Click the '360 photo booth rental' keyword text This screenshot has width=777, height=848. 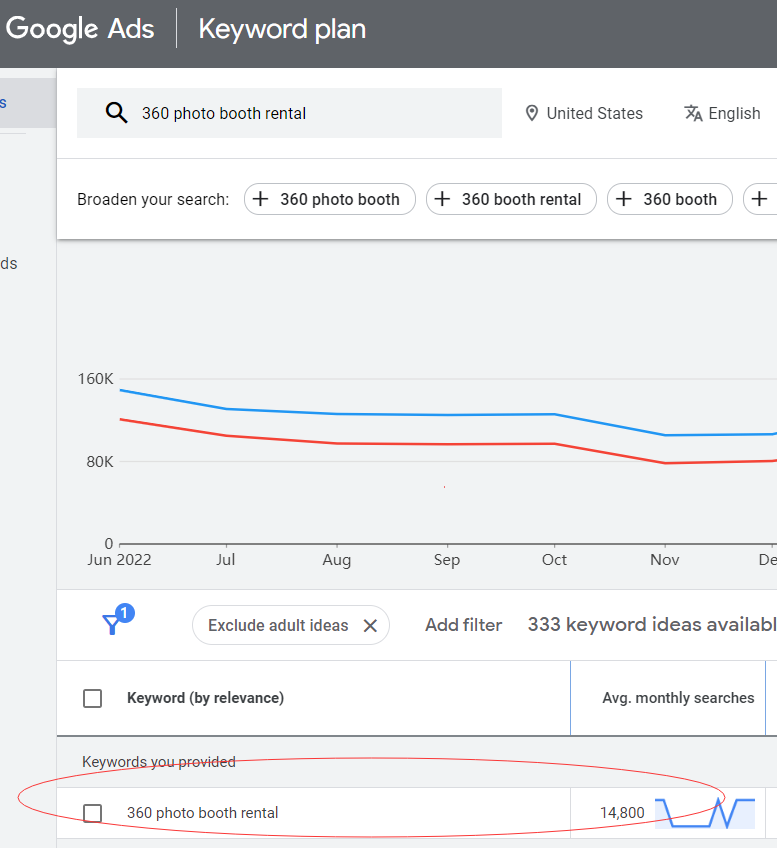203,813
